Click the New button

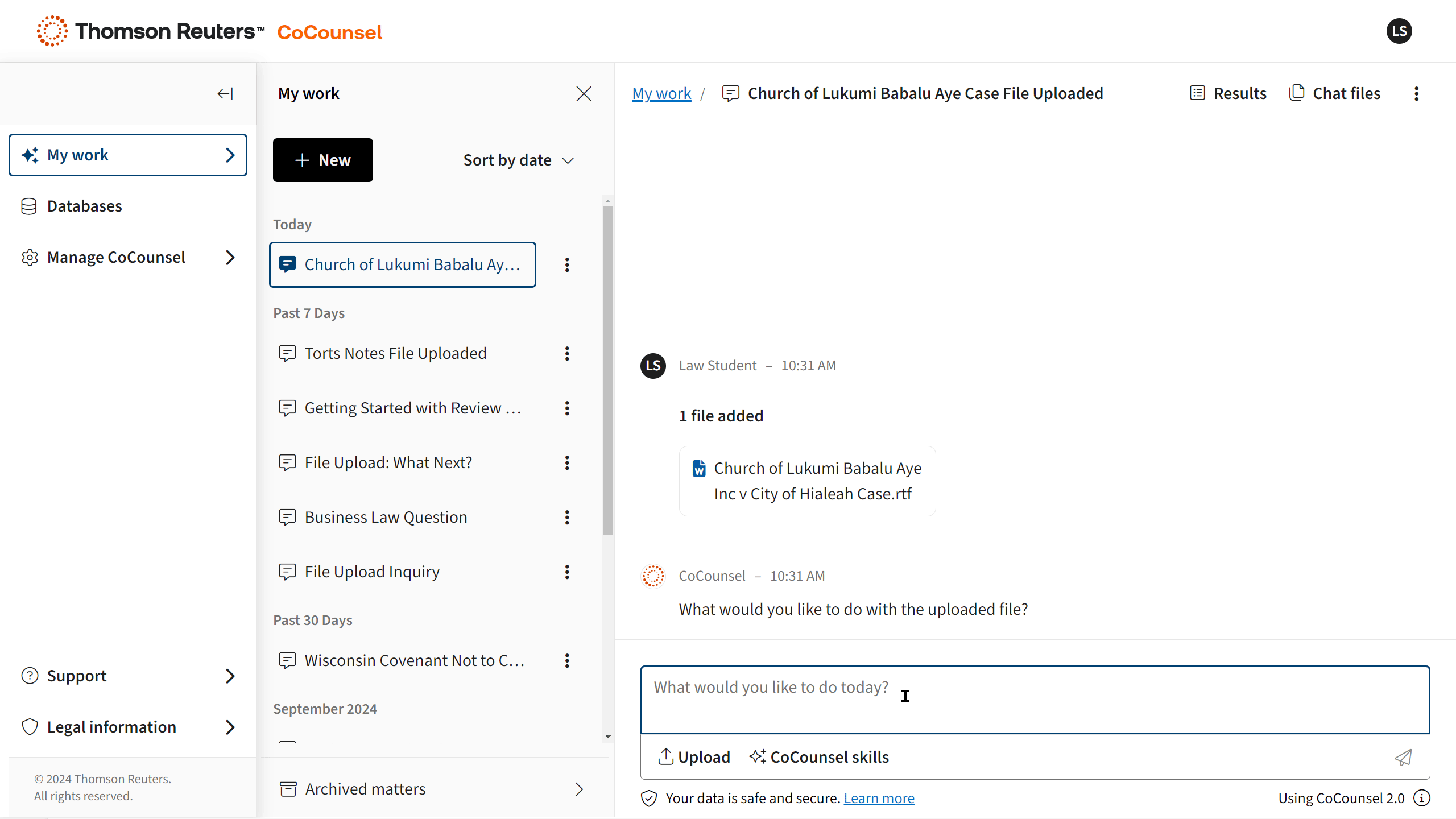(x=322, y=160)
